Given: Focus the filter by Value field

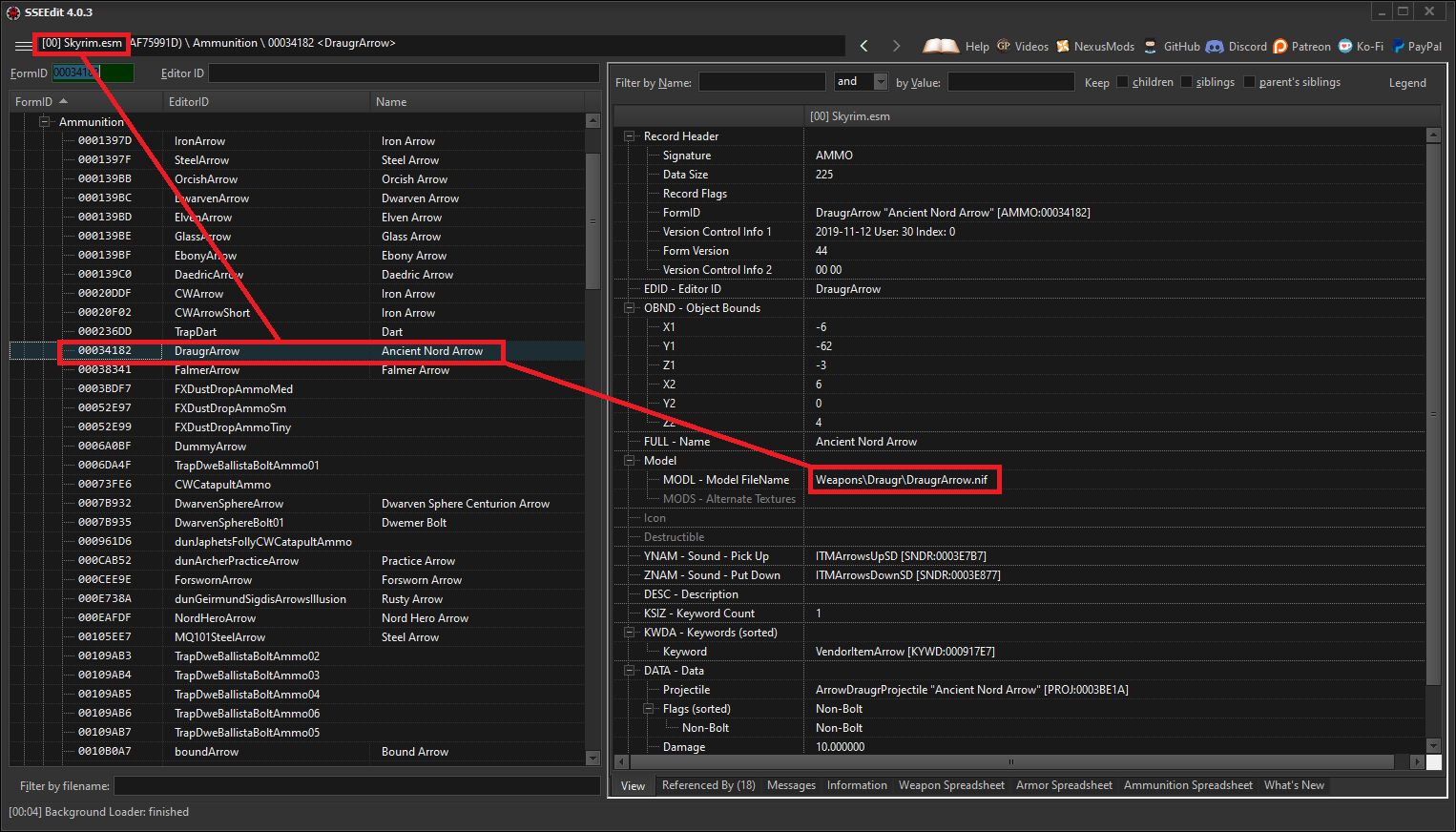Looking at the screenshot, I should pos(1011,82).
